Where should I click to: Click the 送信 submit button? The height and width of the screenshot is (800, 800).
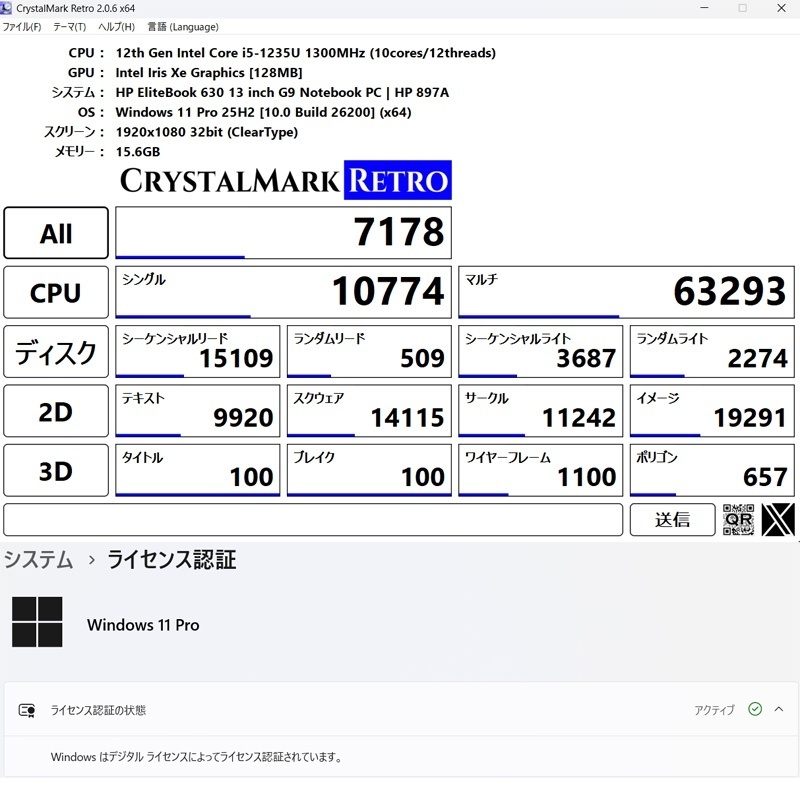point(672,519)
